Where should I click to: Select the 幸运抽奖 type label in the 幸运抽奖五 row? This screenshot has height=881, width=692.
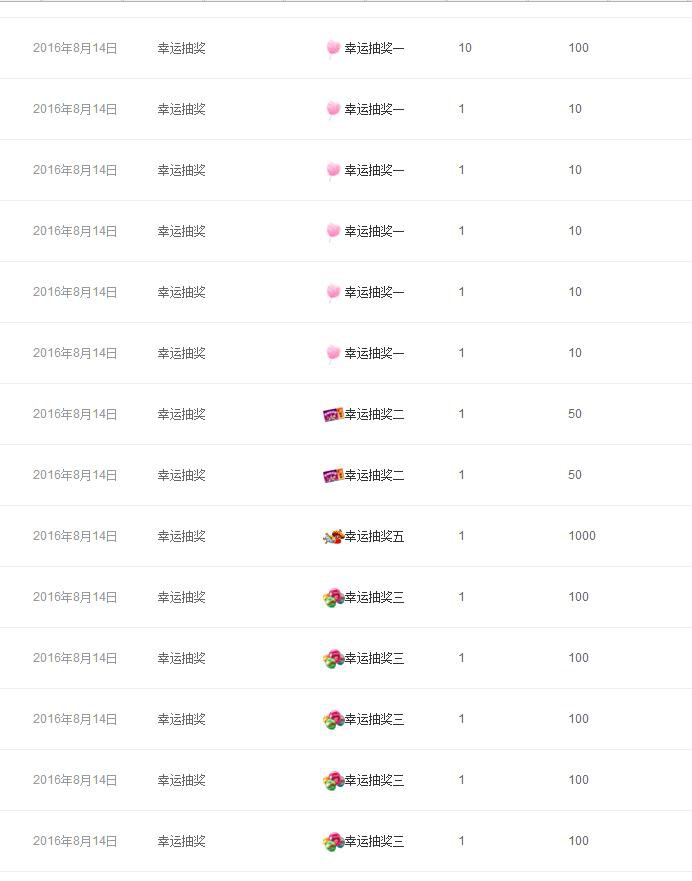(x=181, y=537)
